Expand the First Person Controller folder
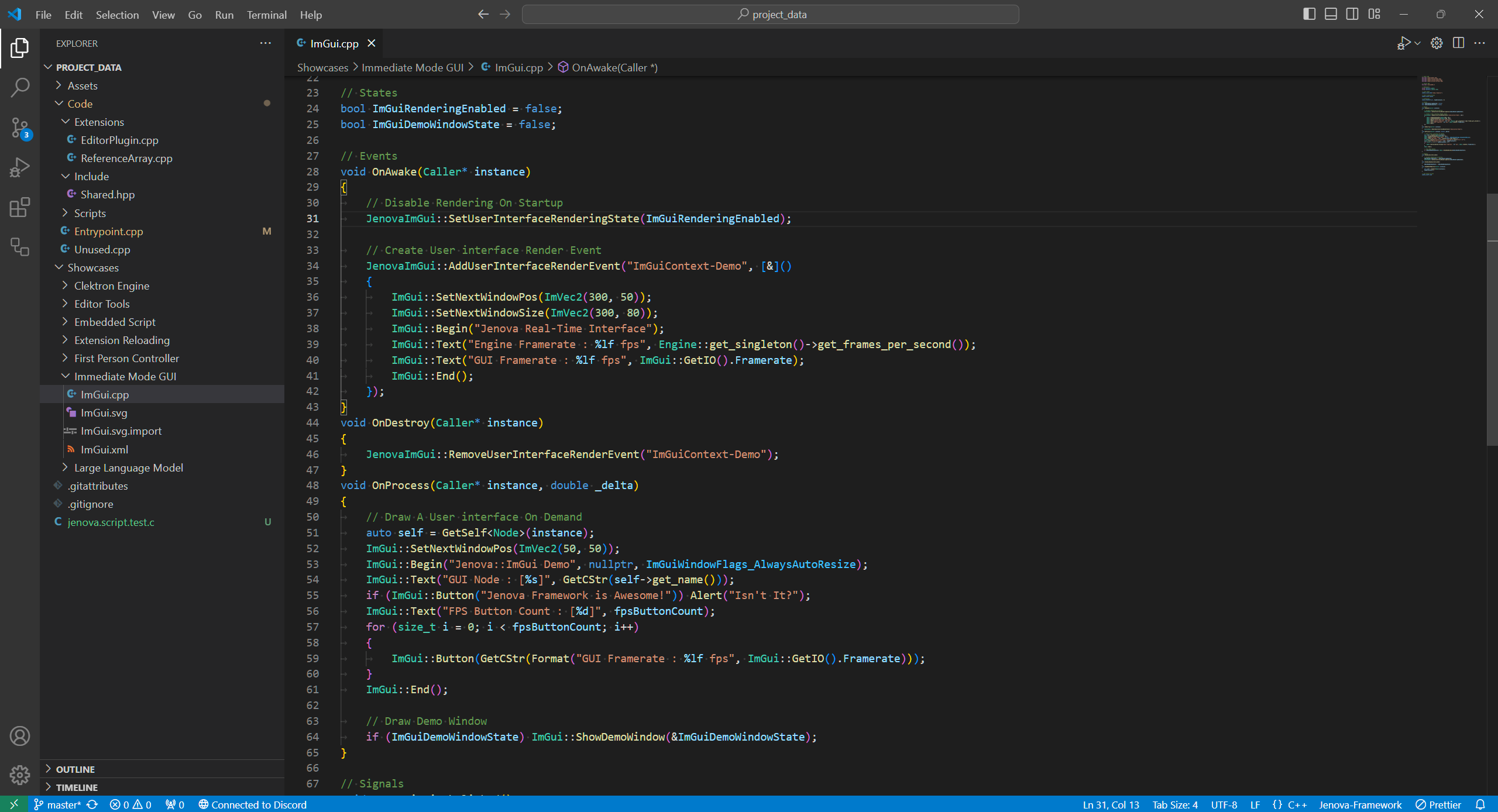 [162, 358]
